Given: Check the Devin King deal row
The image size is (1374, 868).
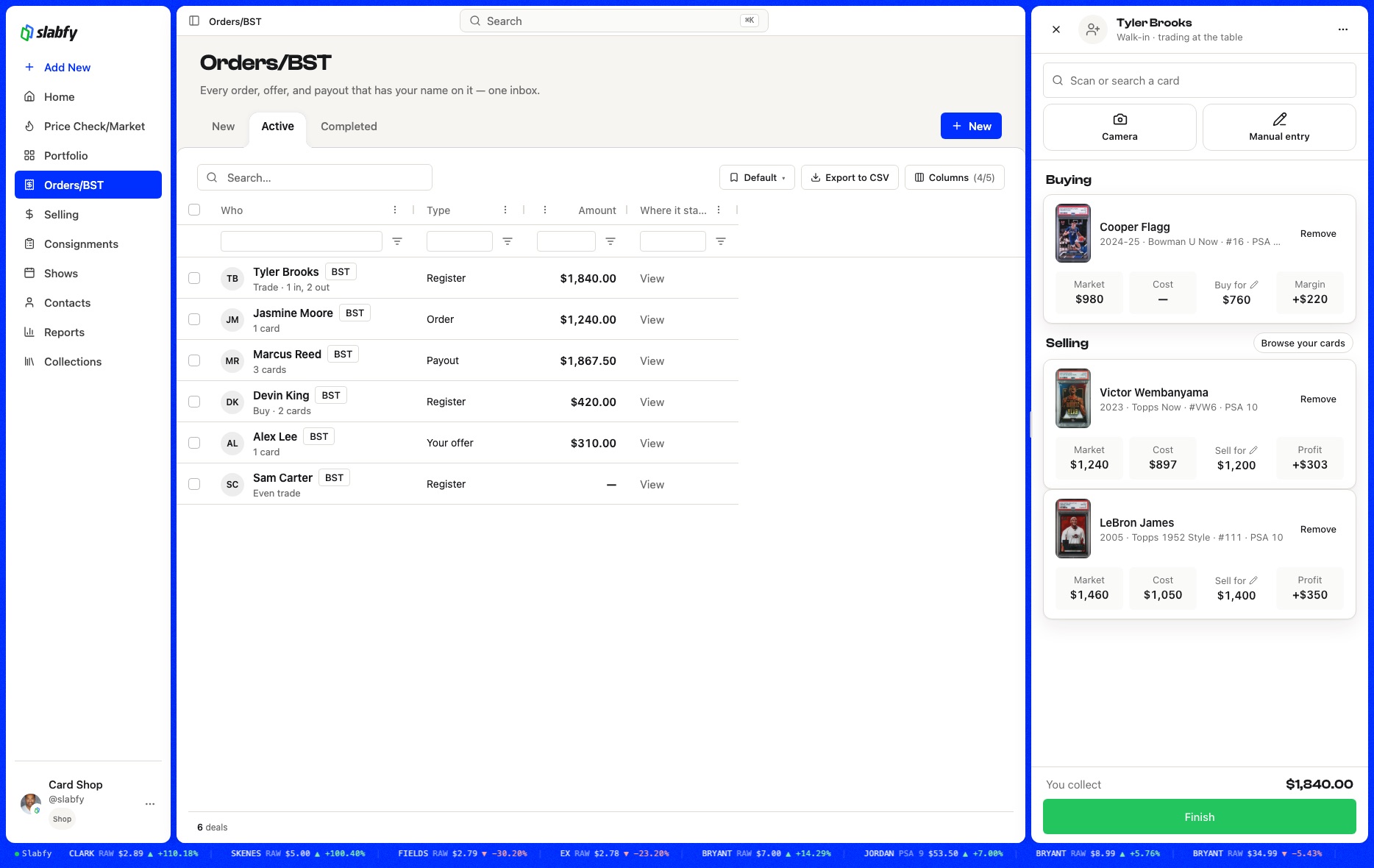Looking at the screenshot, I should tap(194, 402).
